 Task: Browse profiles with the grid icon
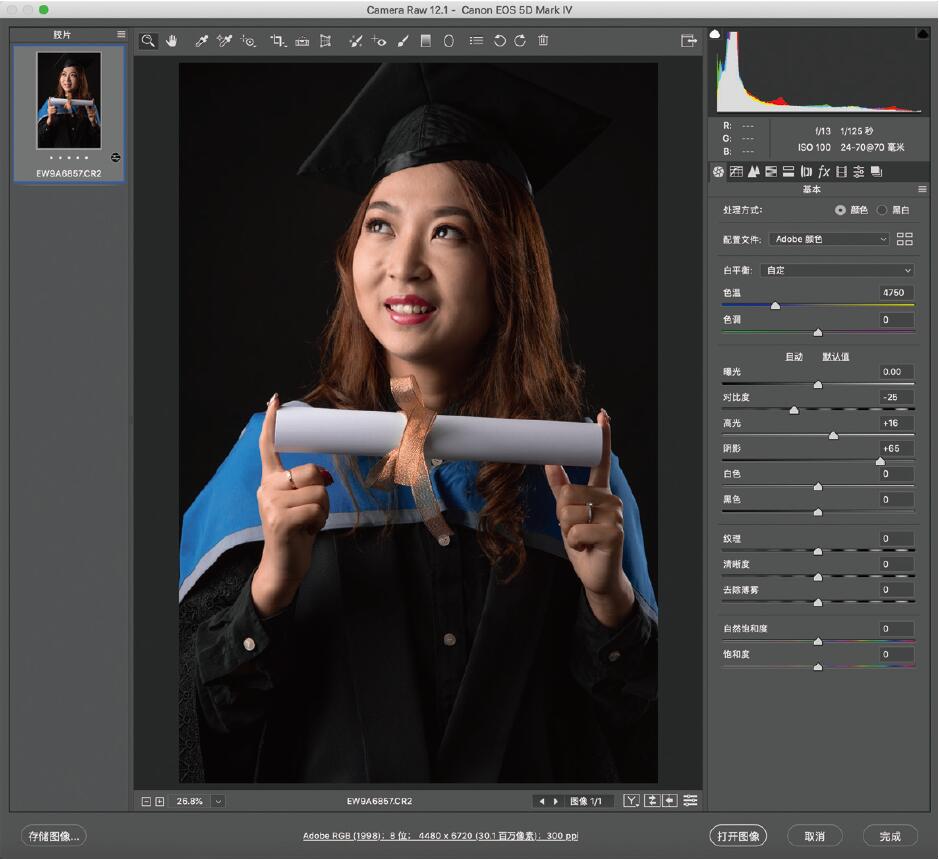[x=905, y=239]
